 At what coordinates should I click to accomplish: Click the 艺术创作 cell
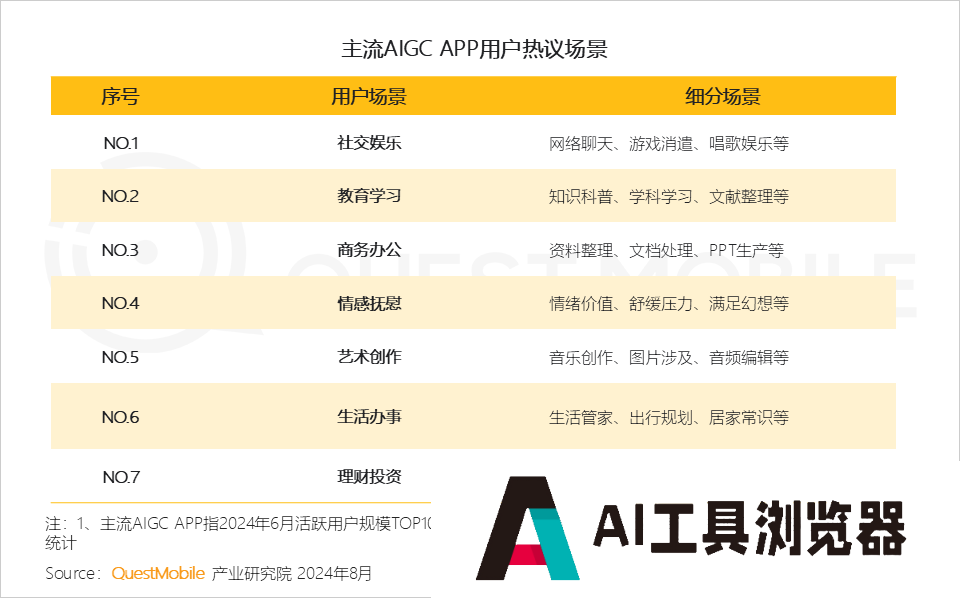369,357
